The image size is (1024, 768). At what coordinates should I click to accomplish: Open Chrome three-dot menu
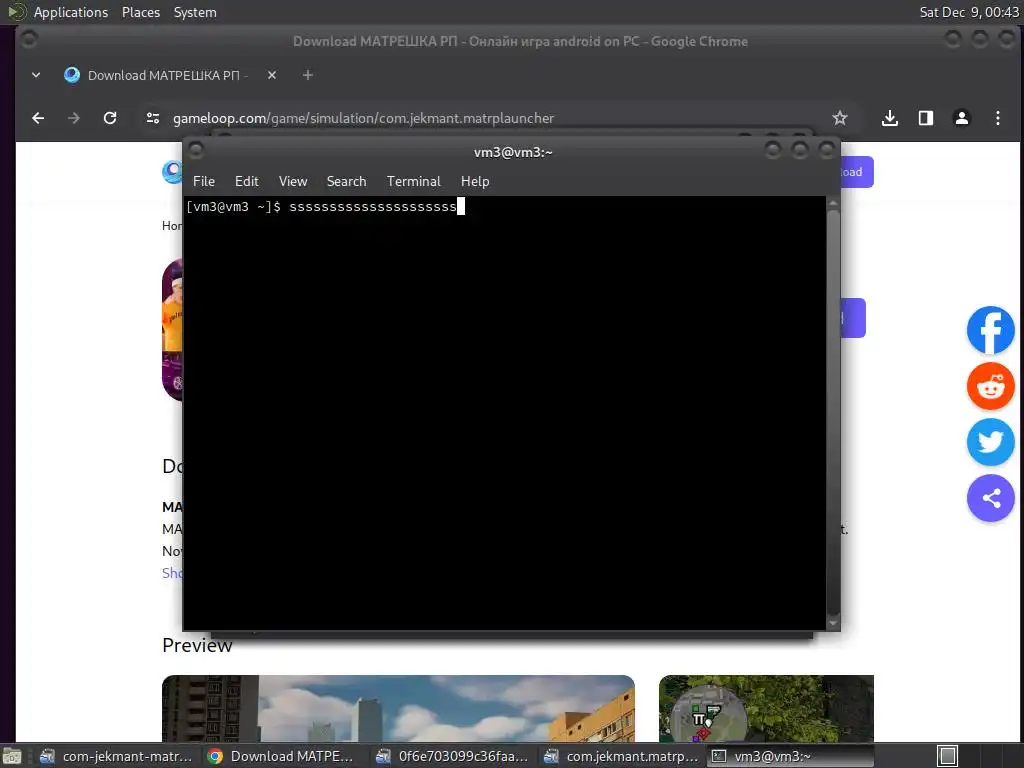997,118
